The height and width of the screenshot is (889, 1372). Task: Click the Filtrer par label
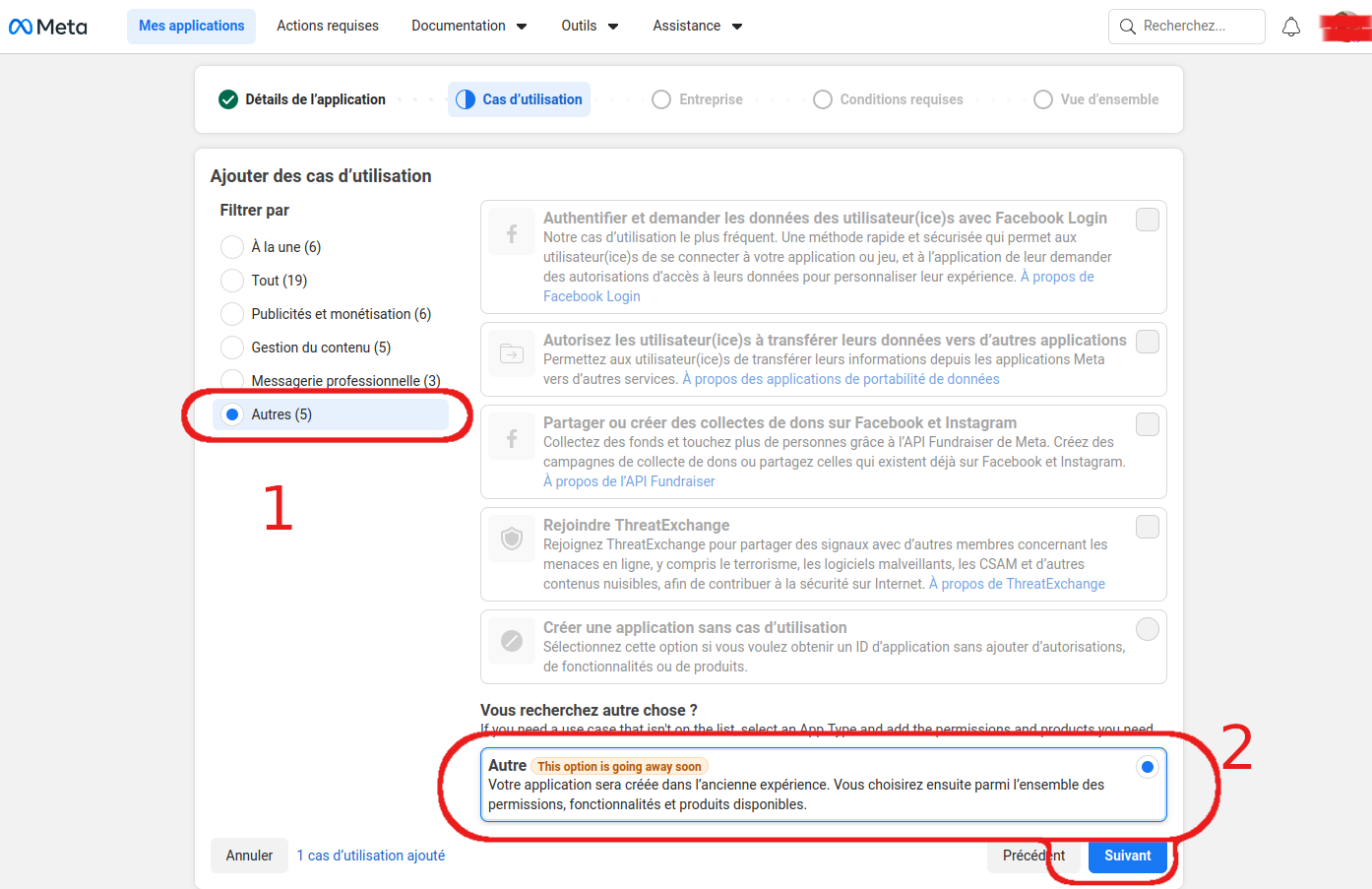point(255,210)
